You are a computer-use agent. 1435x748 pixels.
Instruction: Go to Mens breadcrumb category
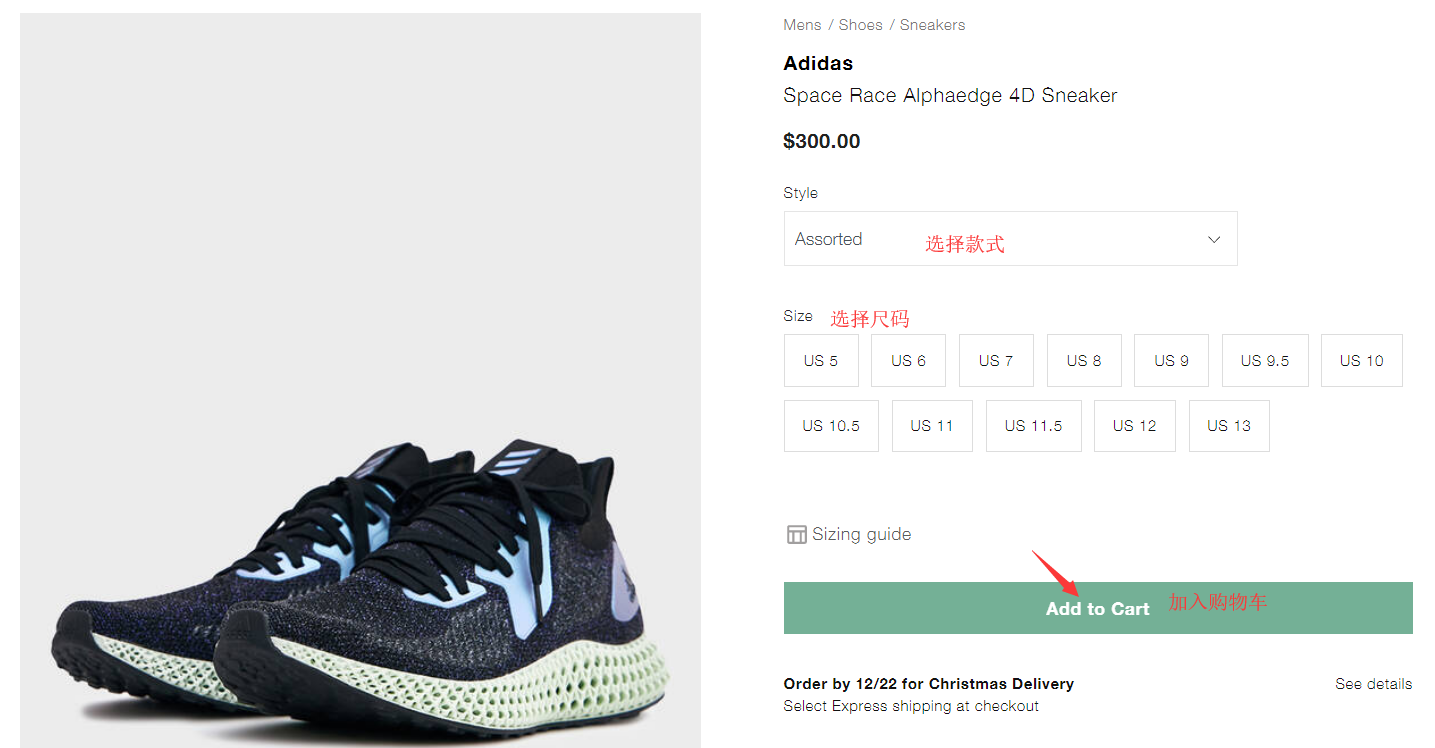point(802,25)
